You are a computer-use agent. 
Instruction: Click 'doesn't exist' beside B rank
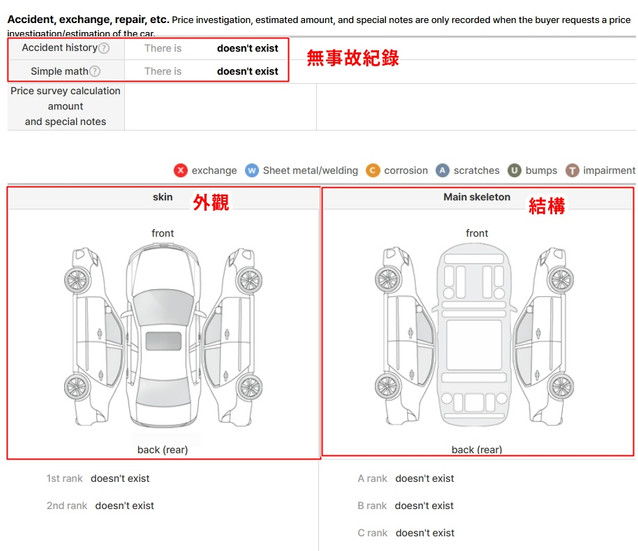[424, 506]
